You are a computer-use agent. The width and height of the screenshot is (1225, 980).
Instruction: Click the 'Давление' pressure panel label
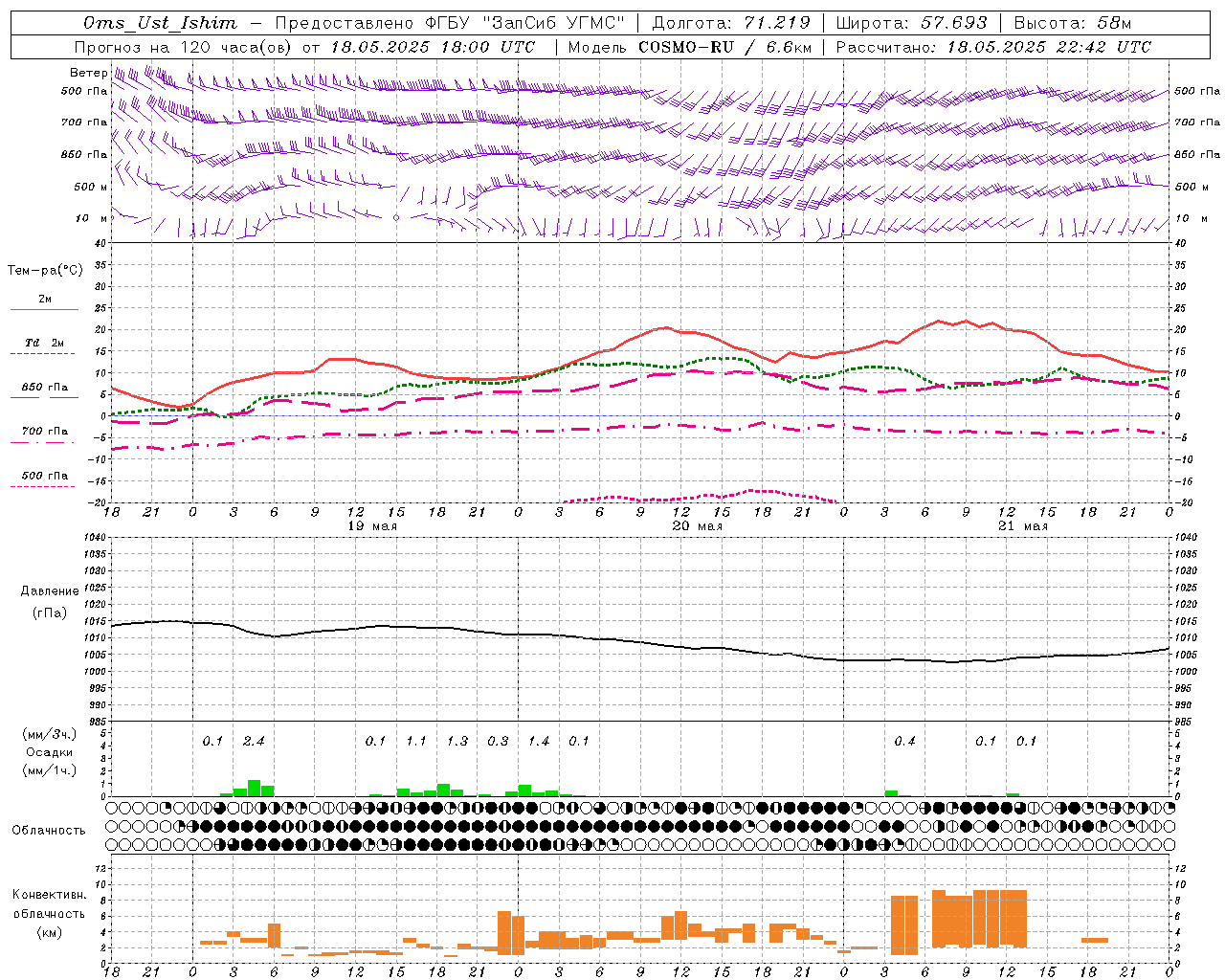50,591
